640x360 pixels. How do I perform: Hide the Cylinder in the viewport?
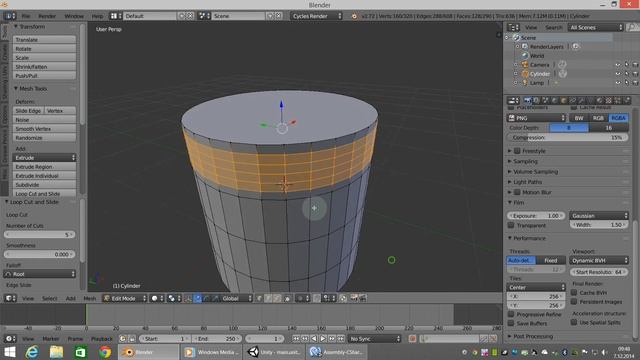[x=618, y=74]
